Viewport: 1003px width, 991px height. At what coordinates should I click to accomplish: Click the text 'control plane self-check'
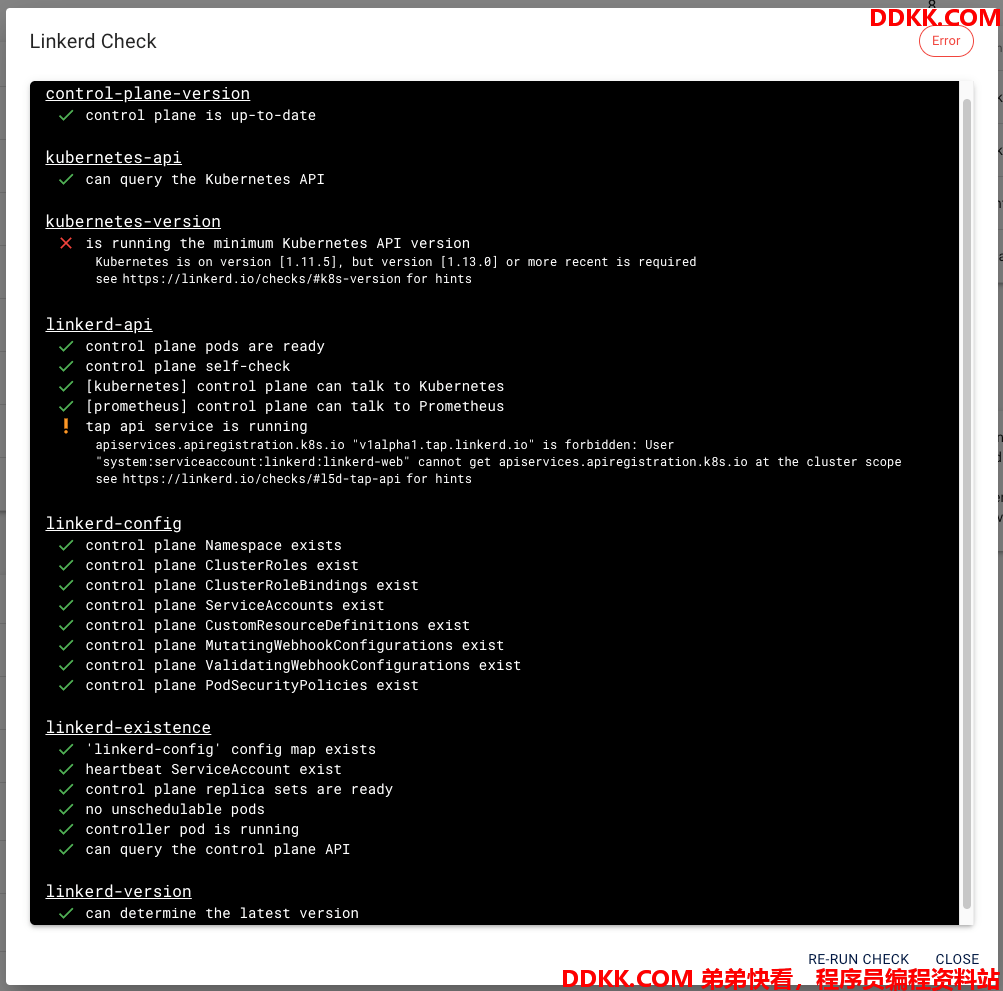coord(188,366)
